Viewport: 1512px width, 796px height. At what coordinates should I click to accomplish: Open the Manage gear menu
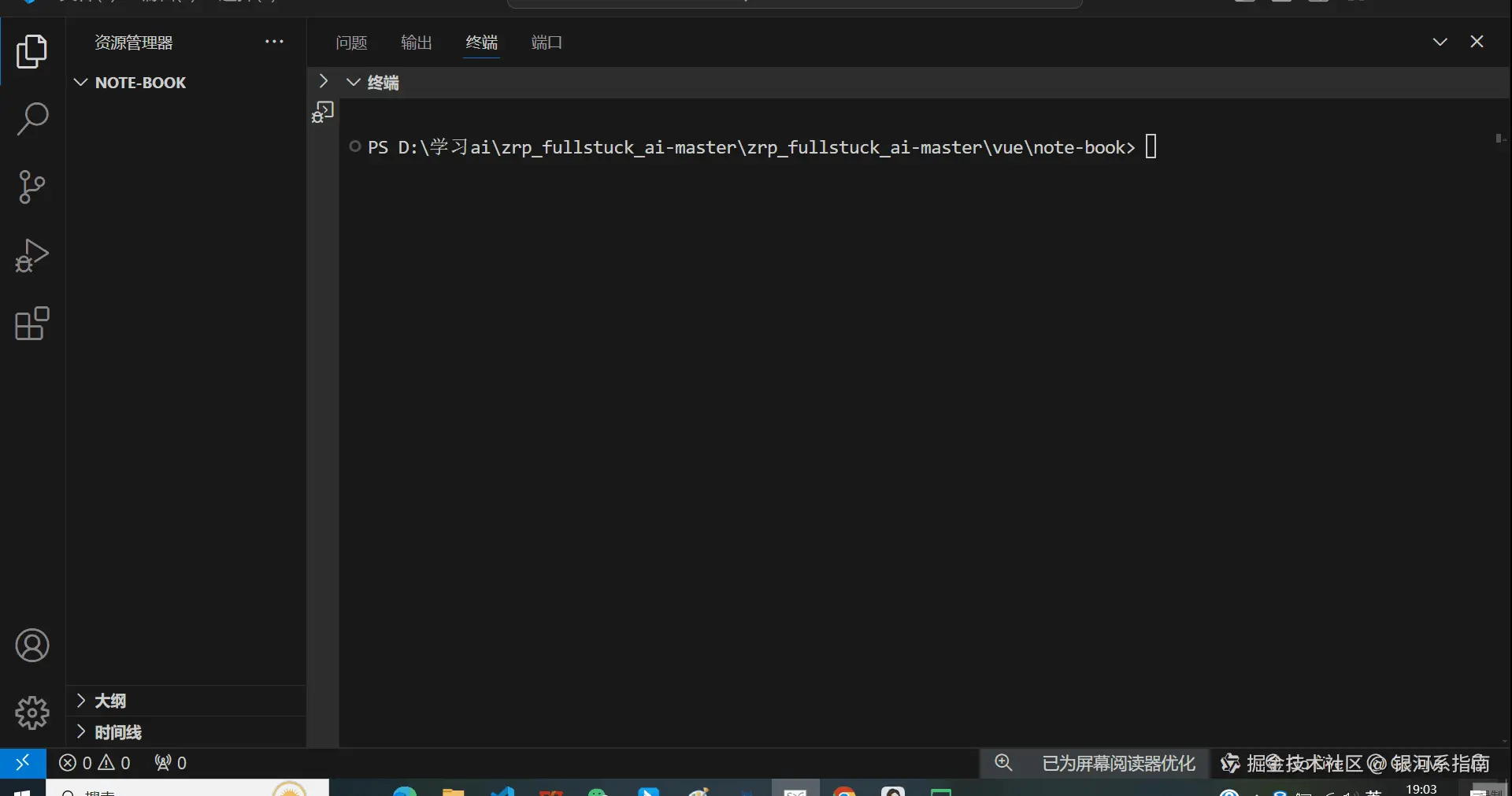(31, 713)
